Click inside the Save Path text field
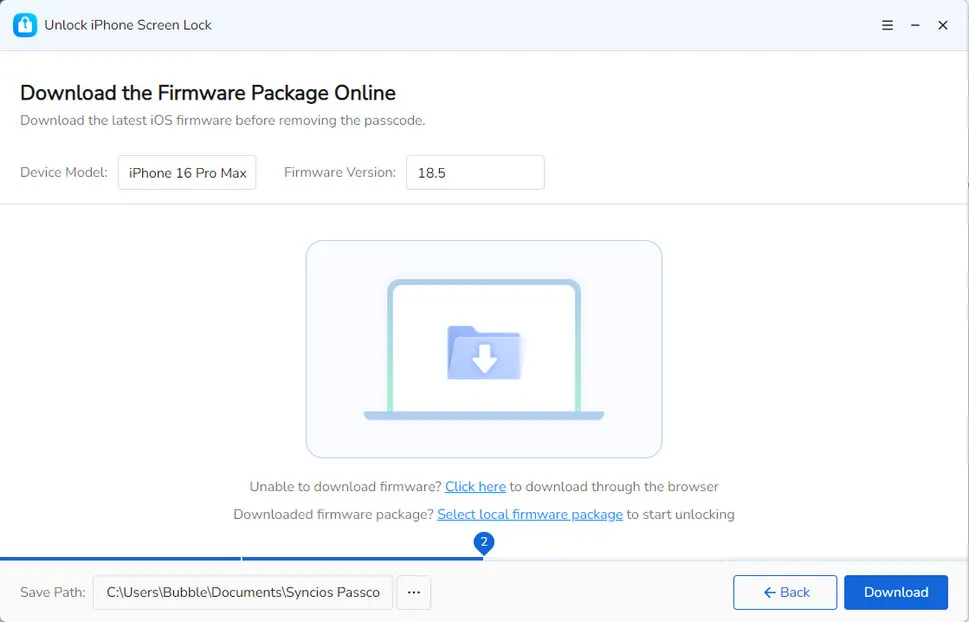 click(x=243, y=592)
